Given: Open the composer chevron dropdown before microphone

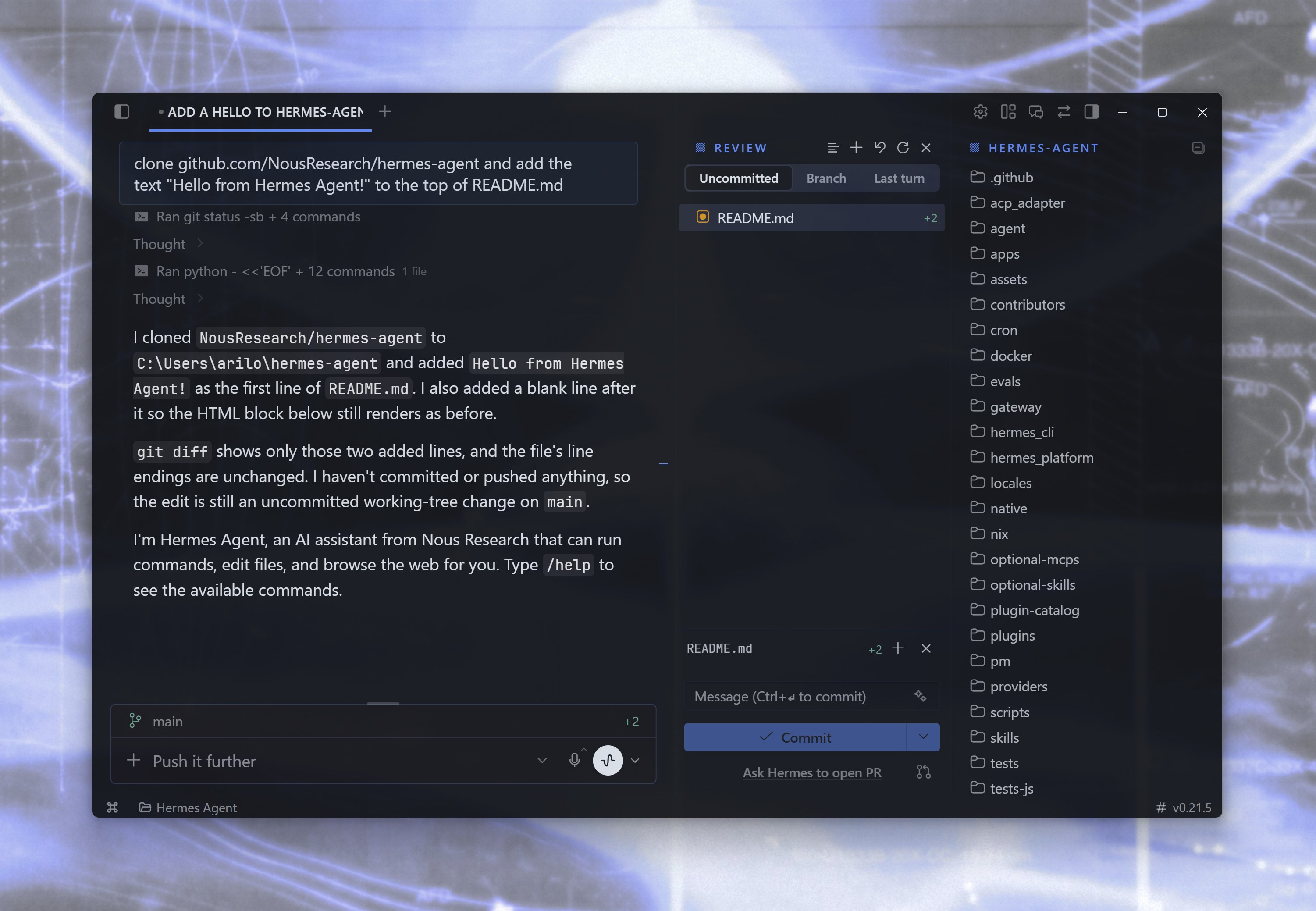Looking at the screenshot, I should click(x=542, y=760).
